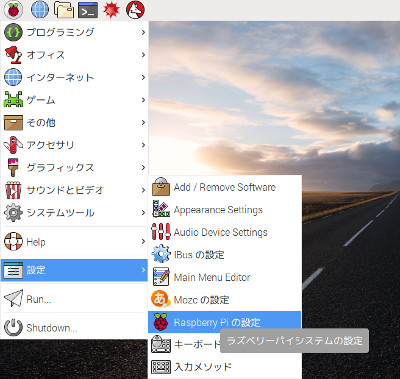Expand the その他 submenu arrow
400x379 pixels.
pos(143,122)
